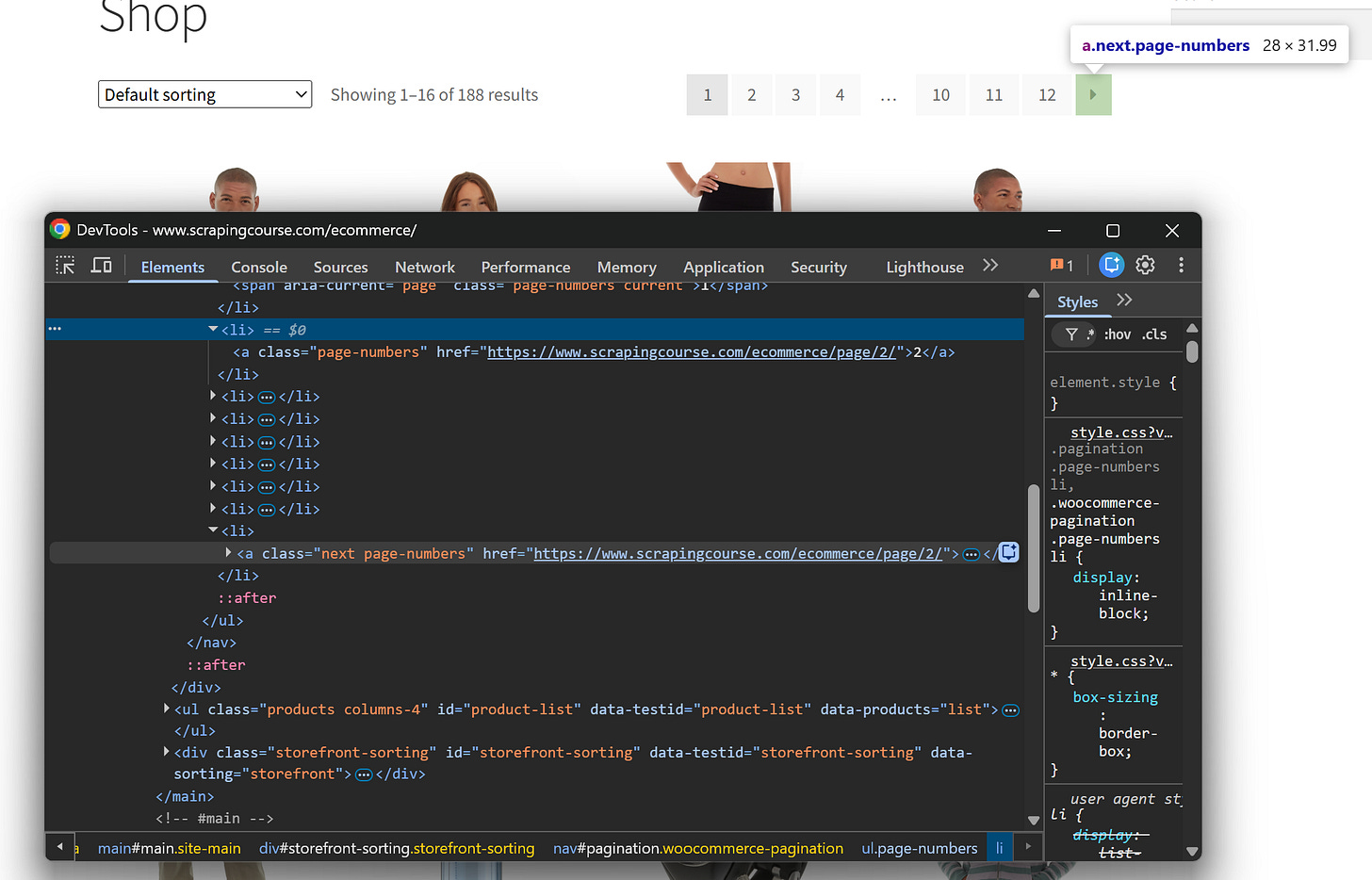
Task: Toggle the .cls class editor
Action: click(x=1155, y=334)
